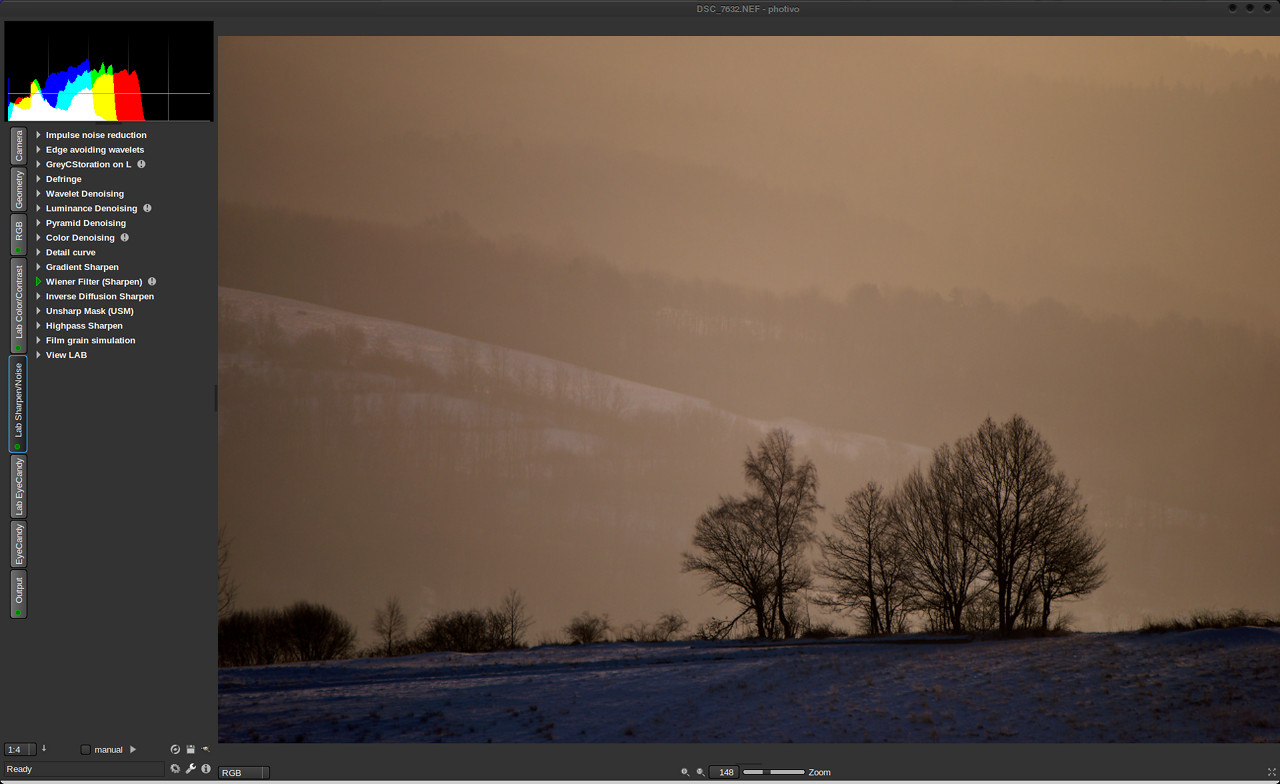Open the info icon near the status bar
Image resolution: width=1280 pixels, height=784 pixels.
pos(206,769)
